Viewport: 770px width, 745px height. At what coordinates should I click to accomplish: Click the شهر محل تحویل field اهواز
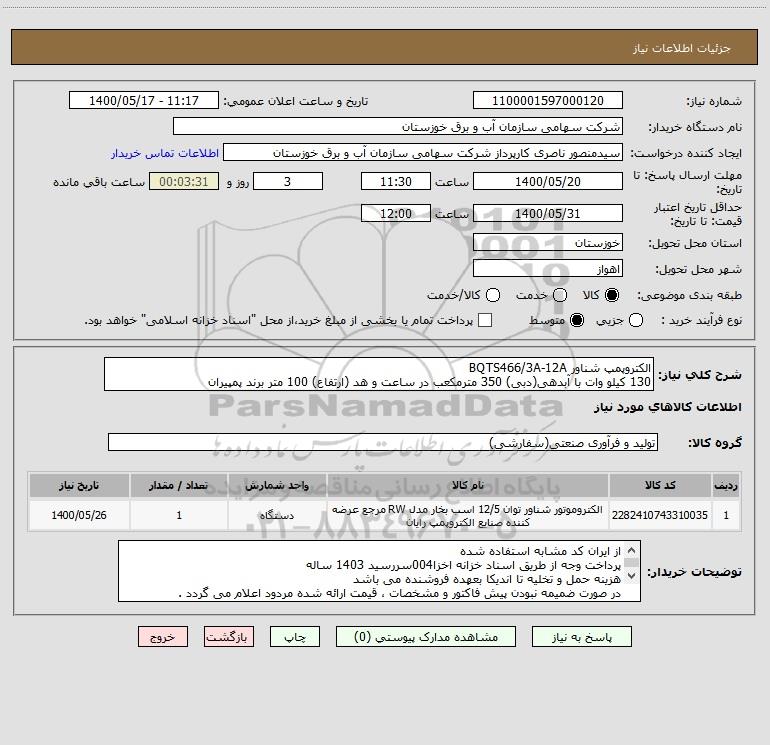pyautogui.click(x=548, y=269)
